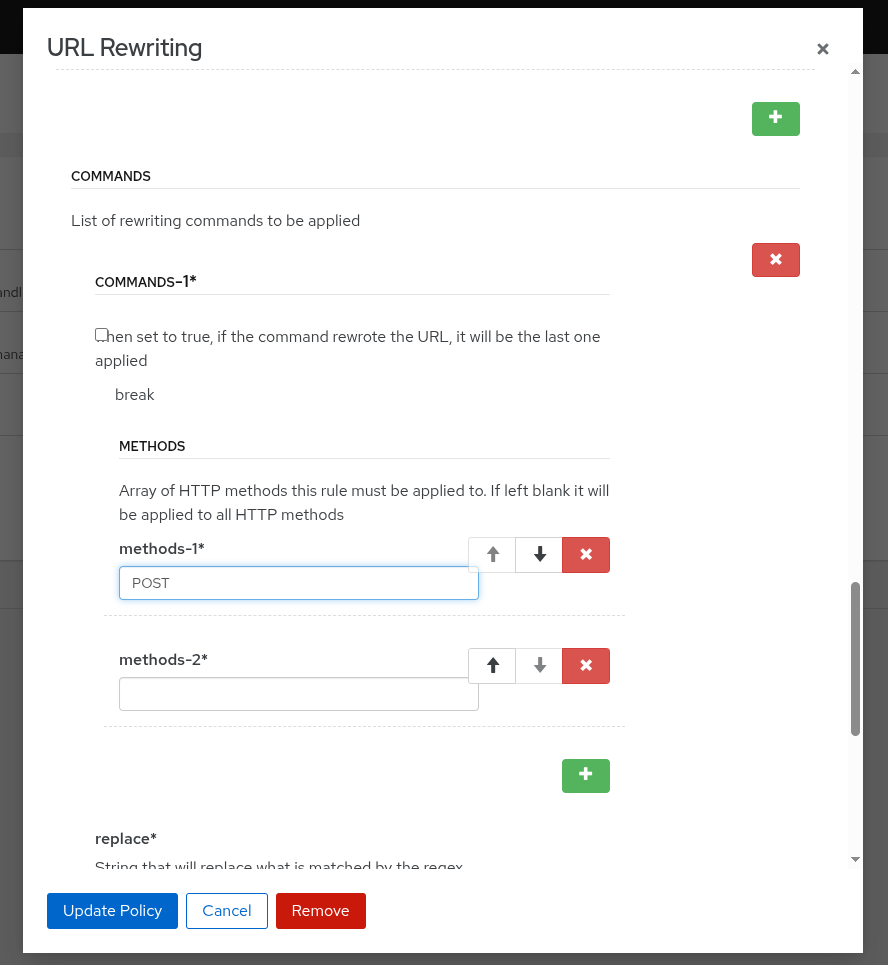Delete the methods-2 entry
The height and width of the screenshot is (965, 888).
pyautogui.click(x=586, y=666)
